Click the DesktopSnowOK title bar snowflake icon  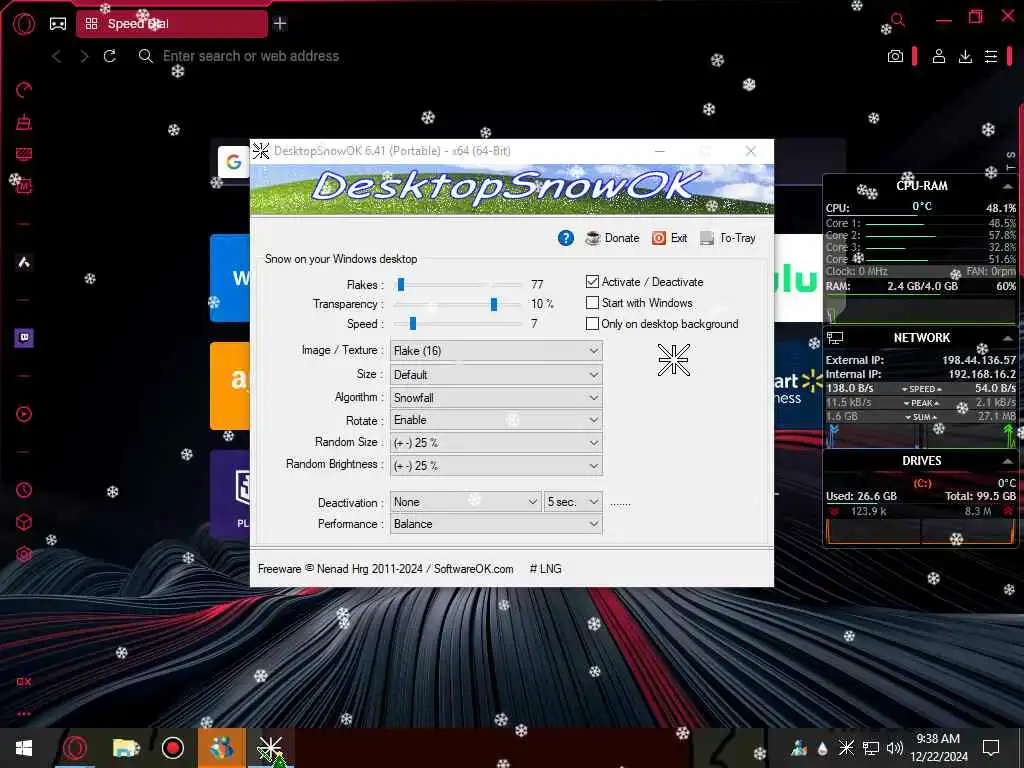[x=261, y=151]
